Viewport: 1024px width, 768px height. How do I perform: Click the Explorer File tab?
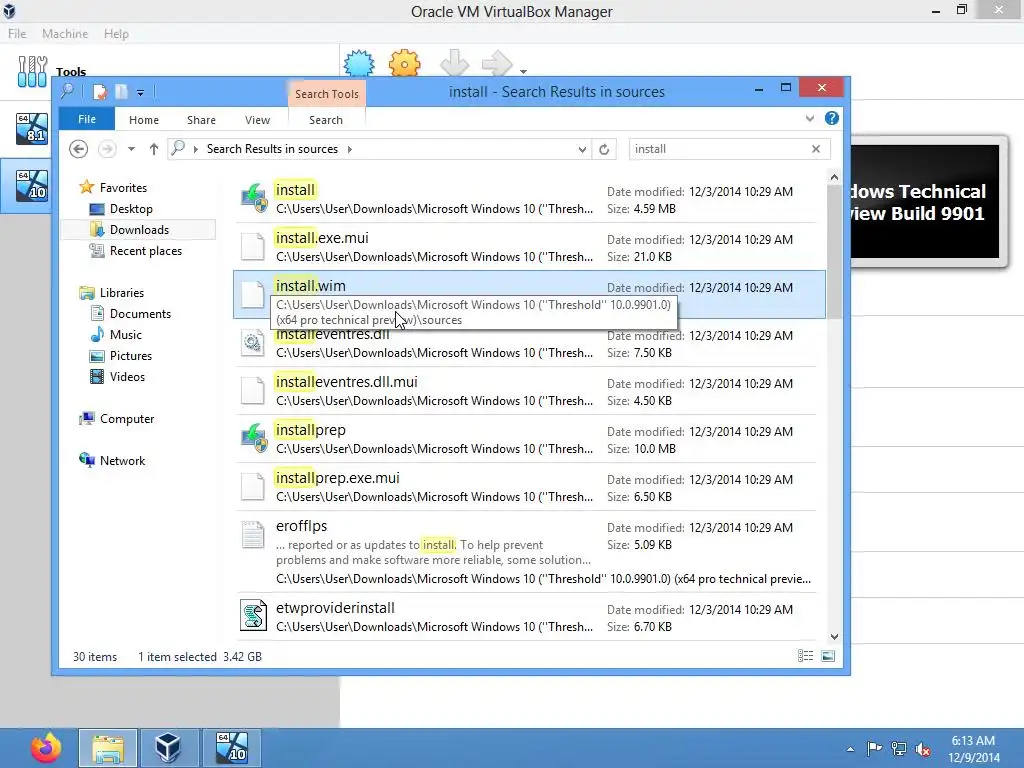point(87,119)
